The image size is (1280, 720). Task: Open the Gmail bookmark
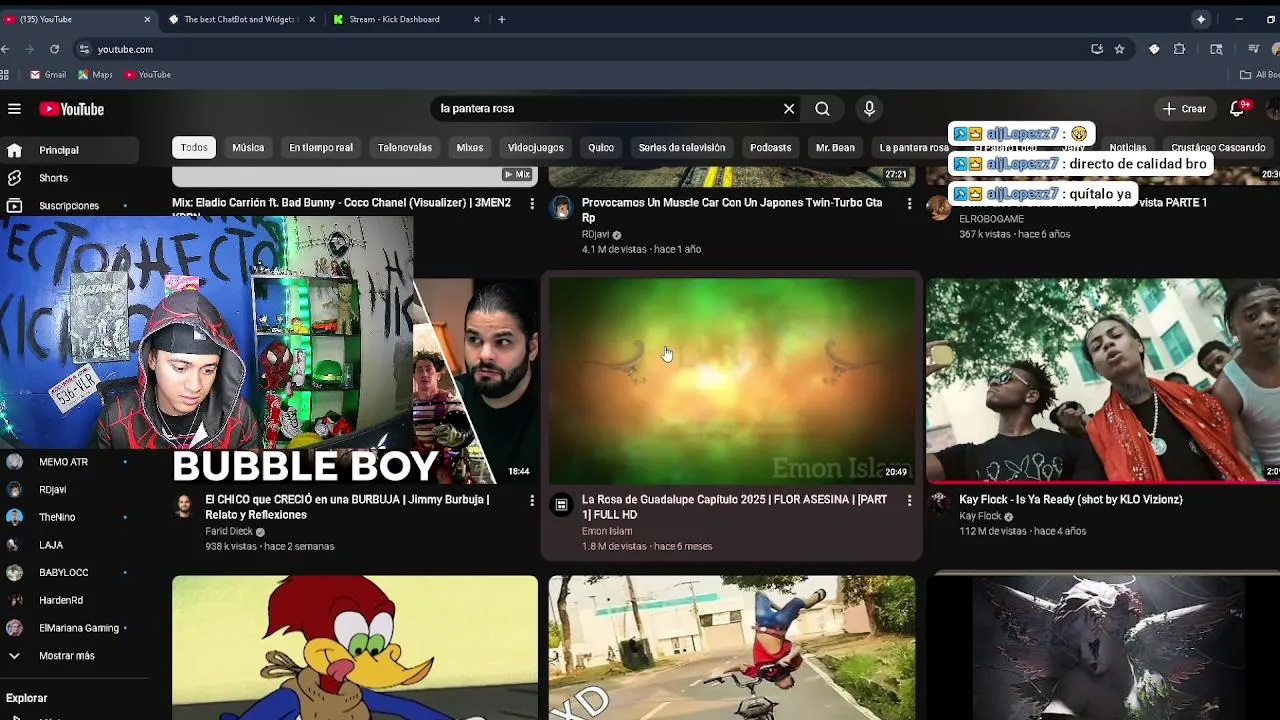tap(48, 74)
